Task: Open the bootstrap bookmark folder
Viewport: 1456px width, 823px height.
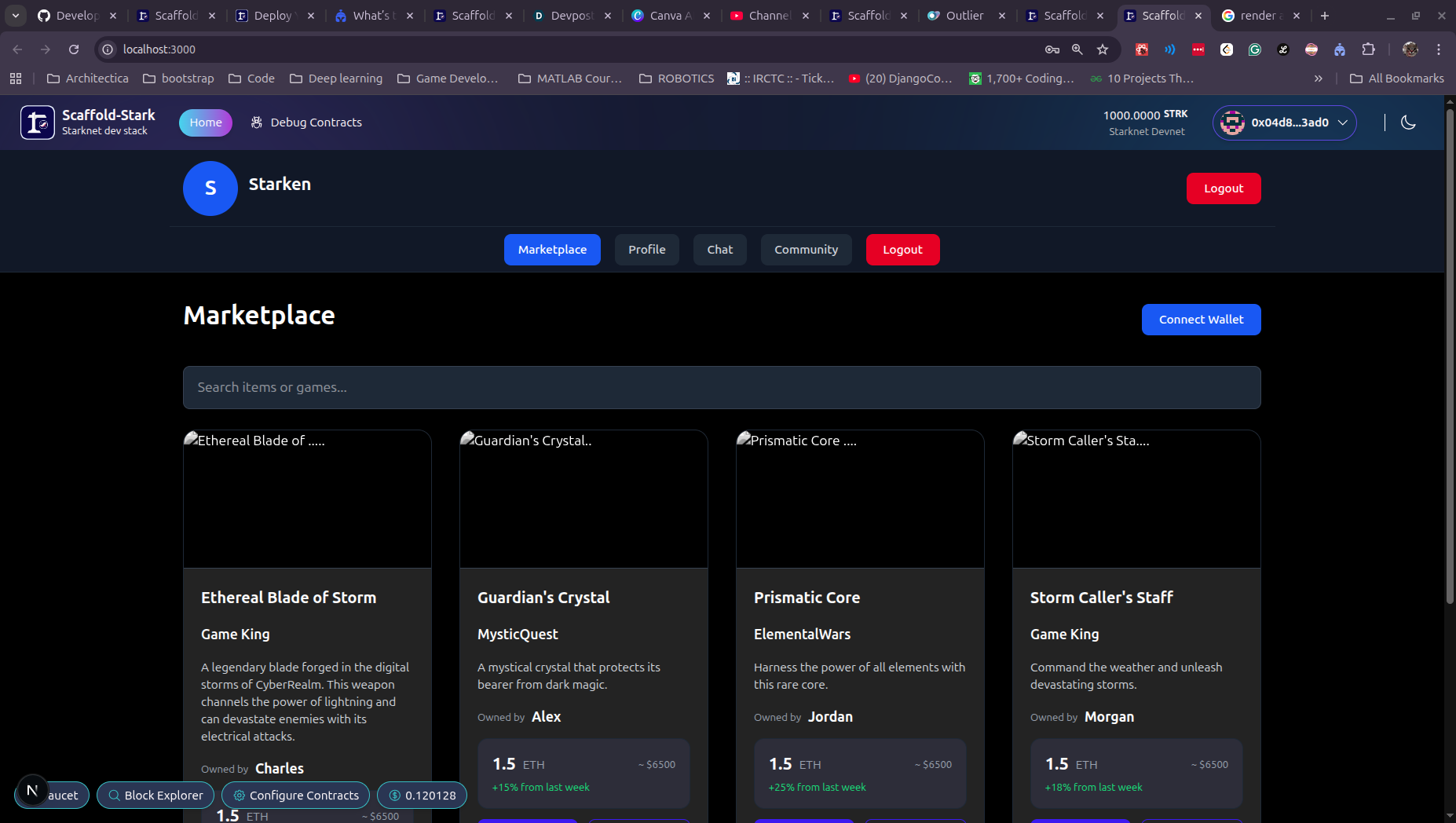Action: click(178, 79)
